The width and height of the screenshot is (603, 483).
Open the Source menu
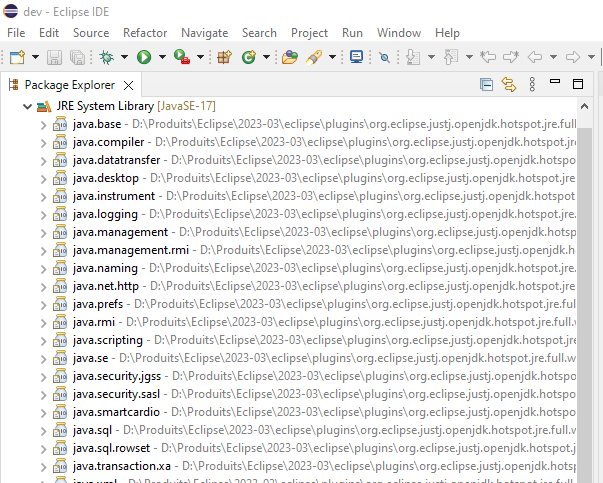coord(91,33)
